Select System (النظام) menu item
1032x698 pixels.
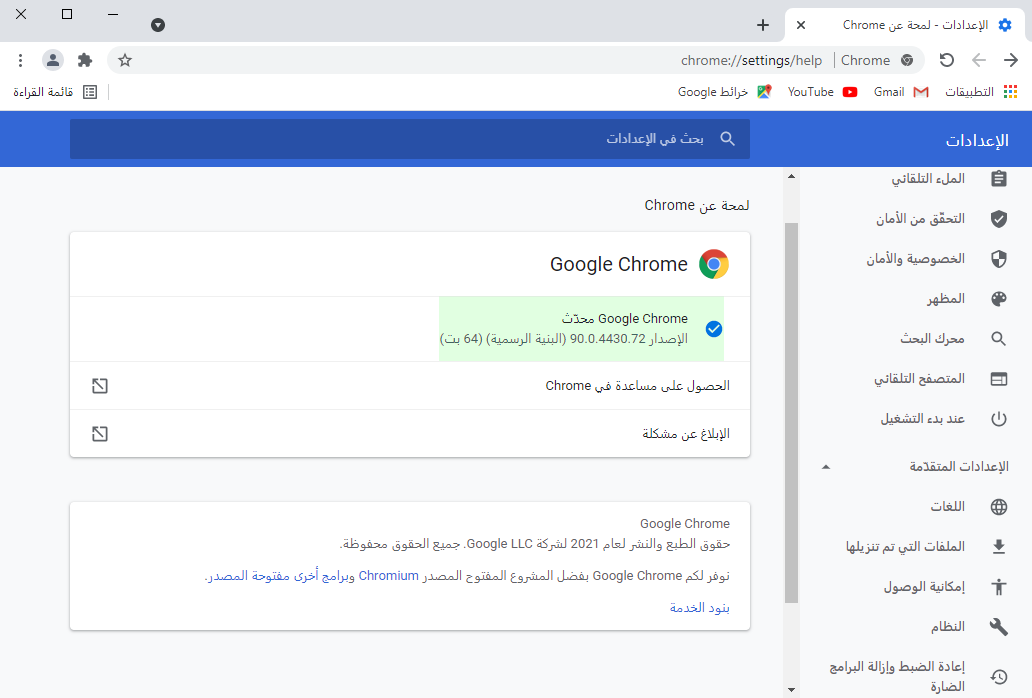tap(948, 627)
